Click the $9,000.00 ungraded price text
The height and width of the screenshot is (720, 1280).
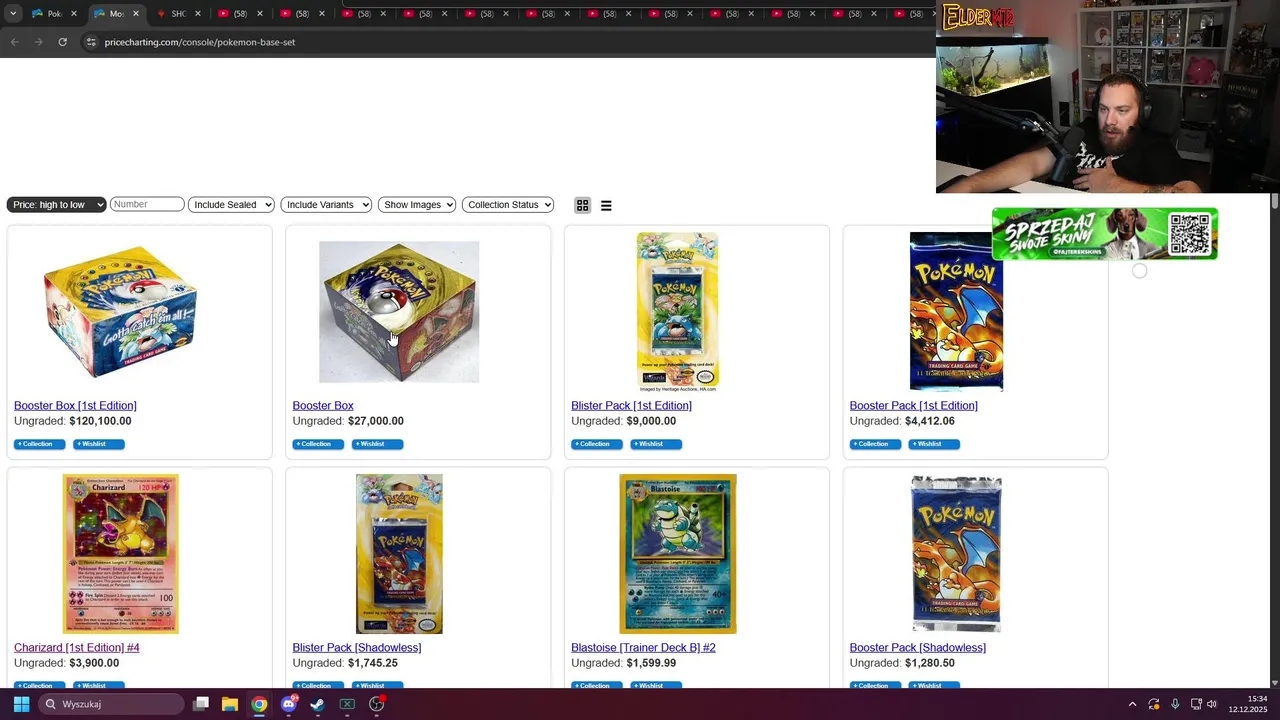tap(651, 421)
